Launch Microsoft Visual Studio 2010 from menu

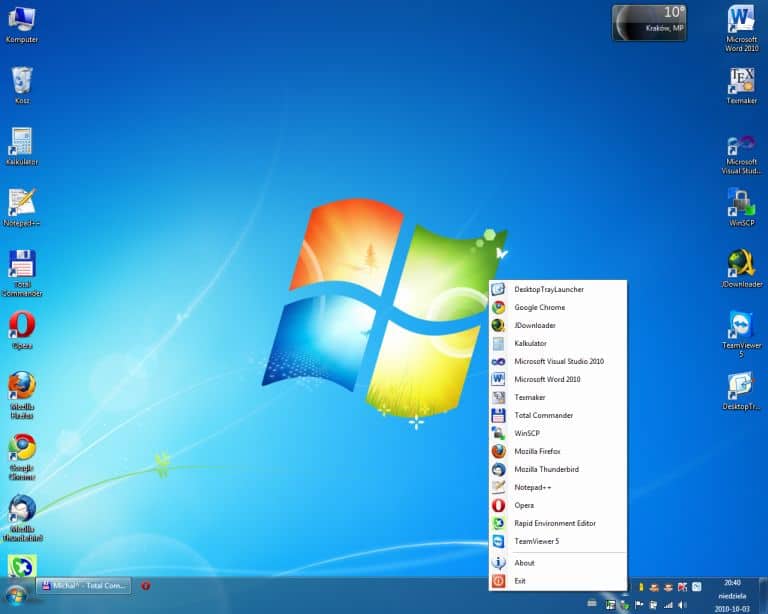pyautogui.click(x=558, y=361)
